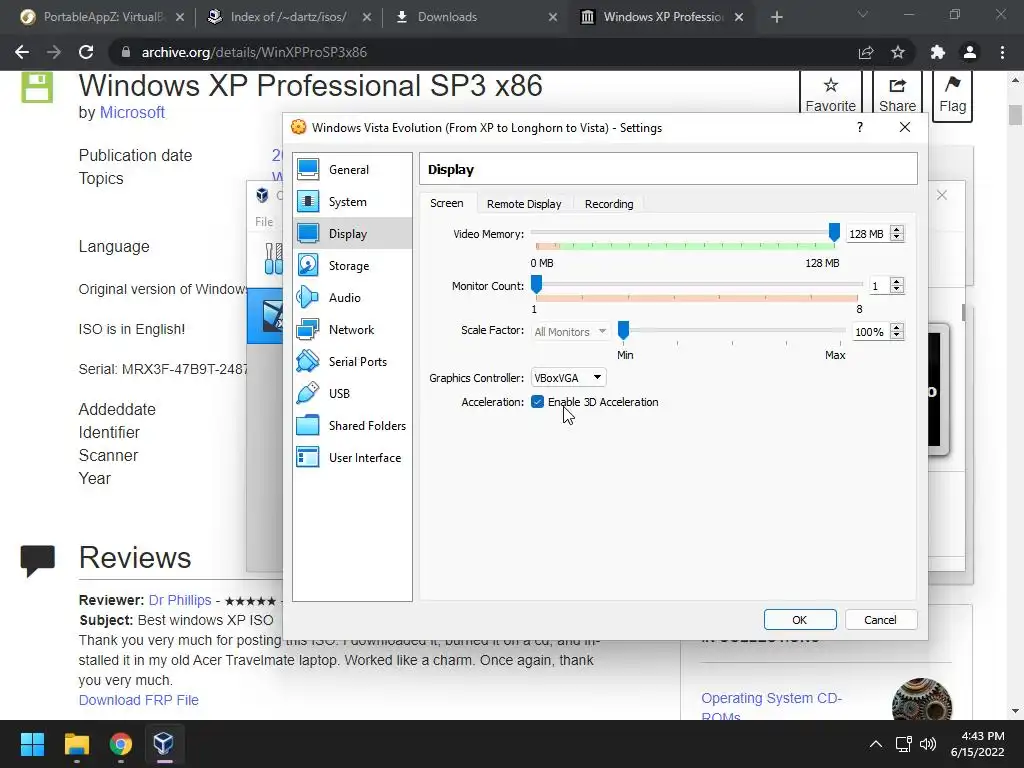Decrease Video Memory with the down stepper
This screenshot has height=768, width=1024.
(x=897, y=238)
